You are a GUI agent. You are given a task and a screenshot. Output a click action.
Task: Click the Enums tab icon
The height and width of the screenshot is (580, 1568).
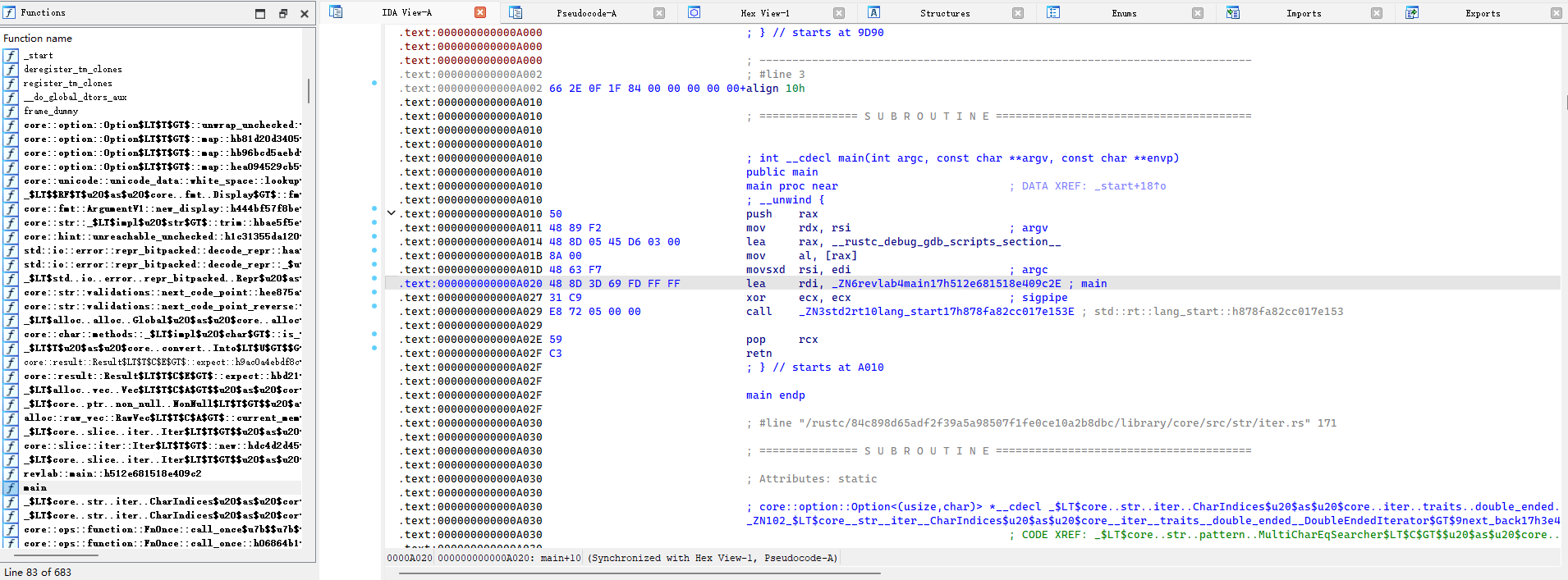pyautogui.click(x=1053, y=12)
